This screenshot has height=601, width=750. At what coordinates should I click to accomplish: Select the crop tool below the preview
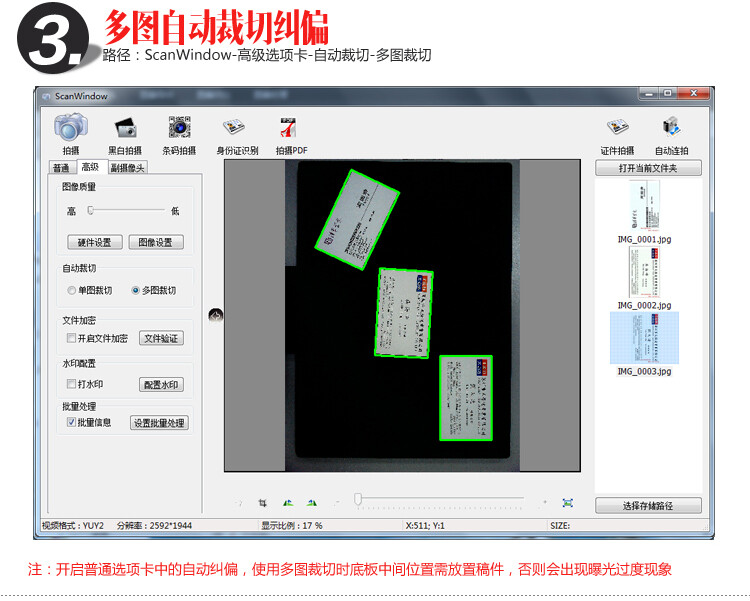tap(263, 502)
